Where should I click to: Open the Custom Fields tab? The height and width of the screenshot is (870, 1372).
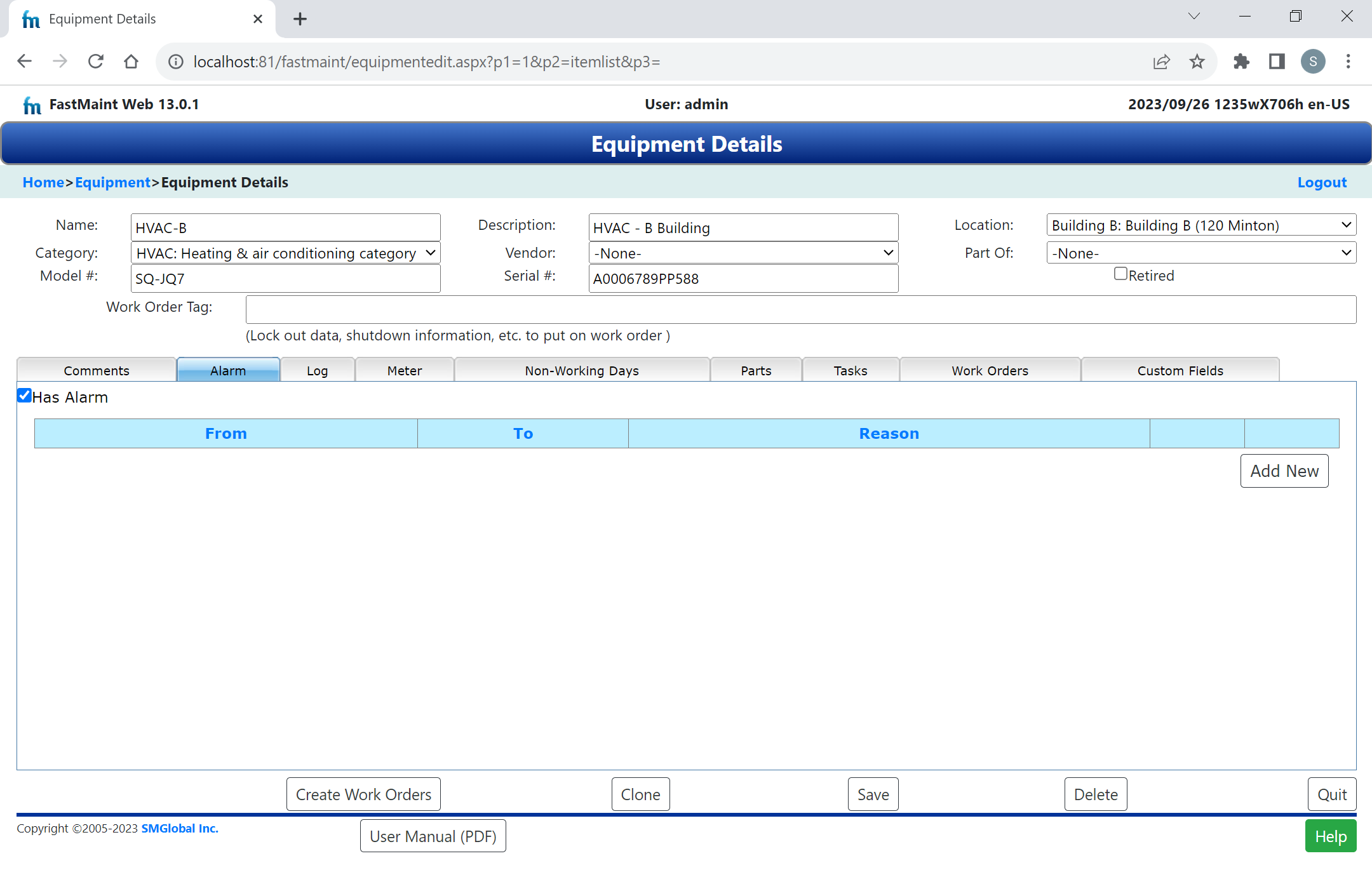(x=1180, y=370)
